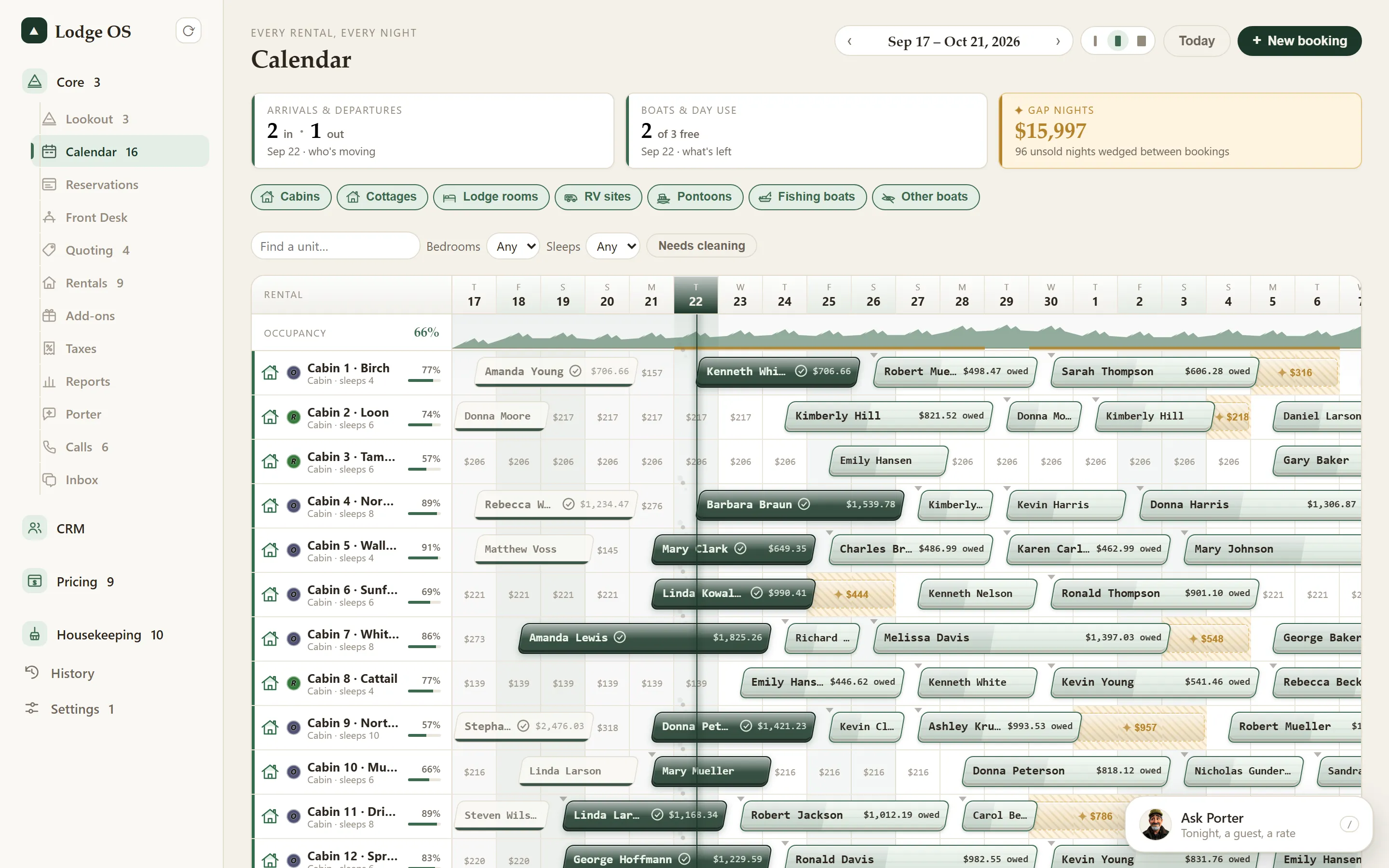
Task: Go to next date range arrow
Action: tap(1058, 41)
